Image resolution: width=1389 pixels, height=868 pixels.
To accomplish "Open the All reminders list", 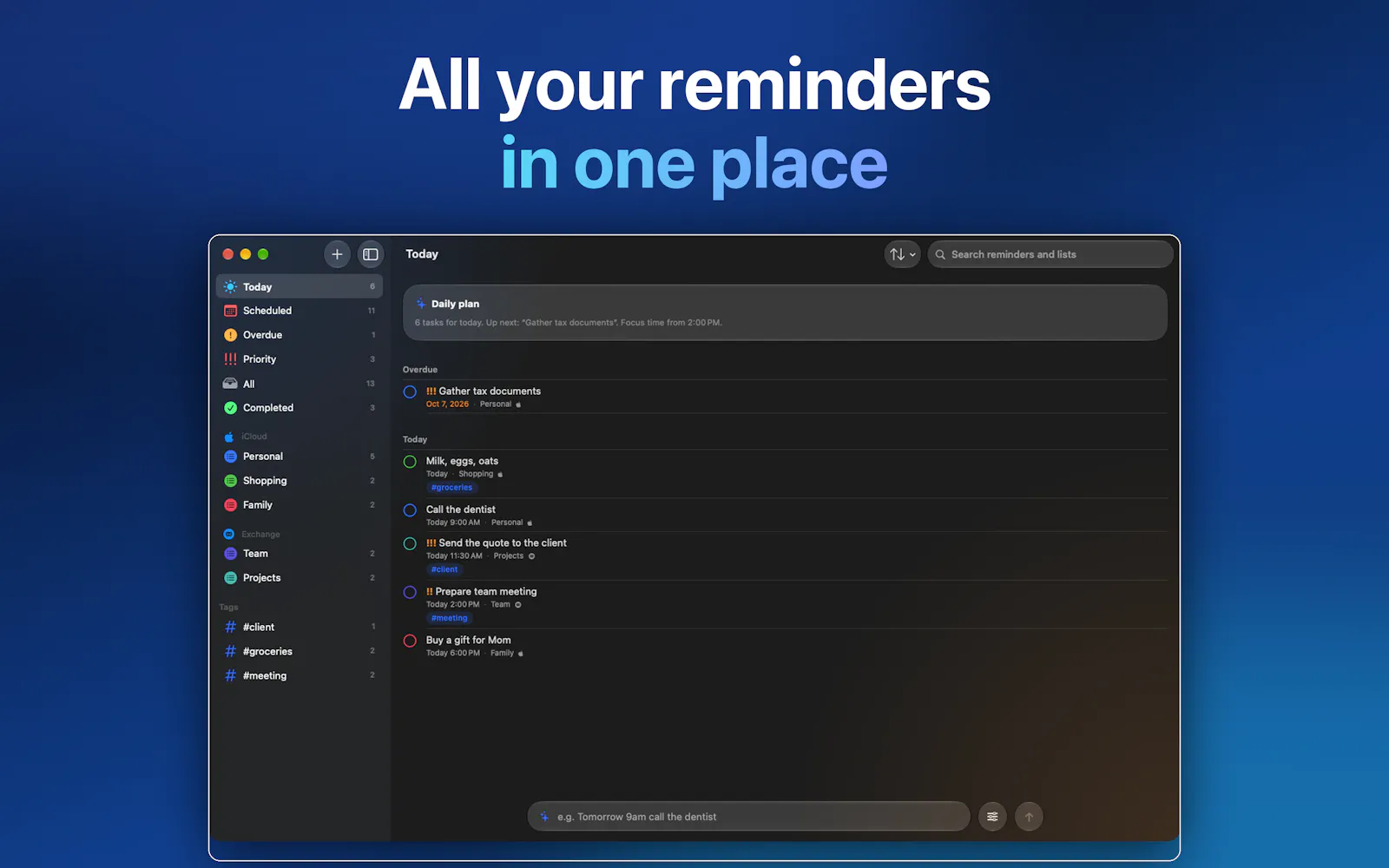I will pos(299,384).
